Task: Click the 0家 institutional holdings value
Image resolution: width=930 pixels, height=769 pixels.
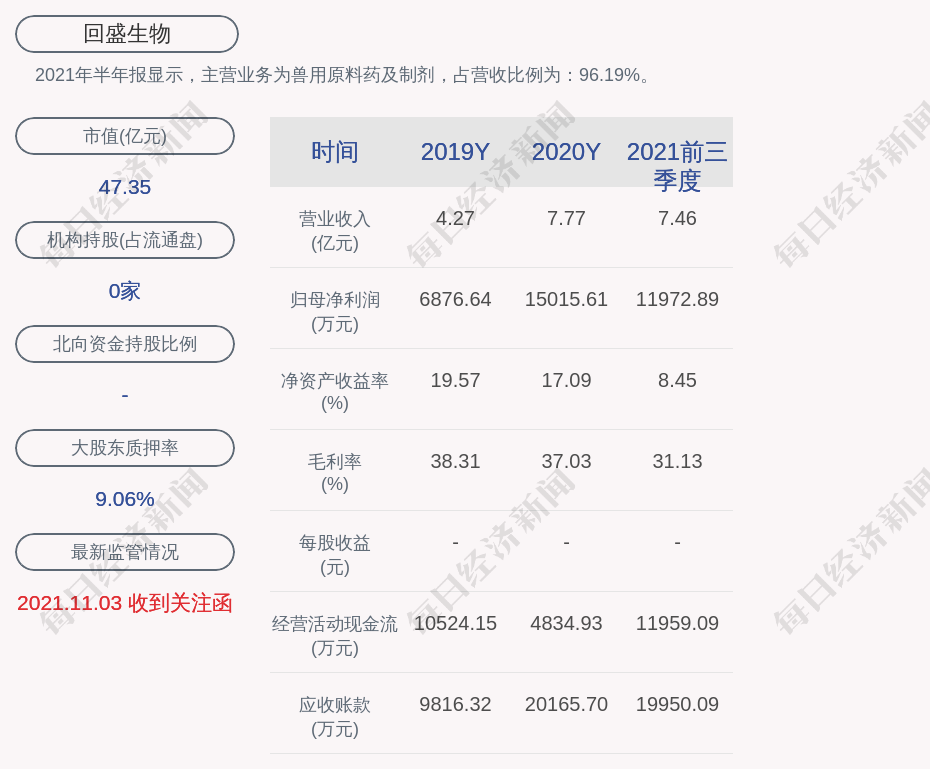Action: click(x=125, y=291)
